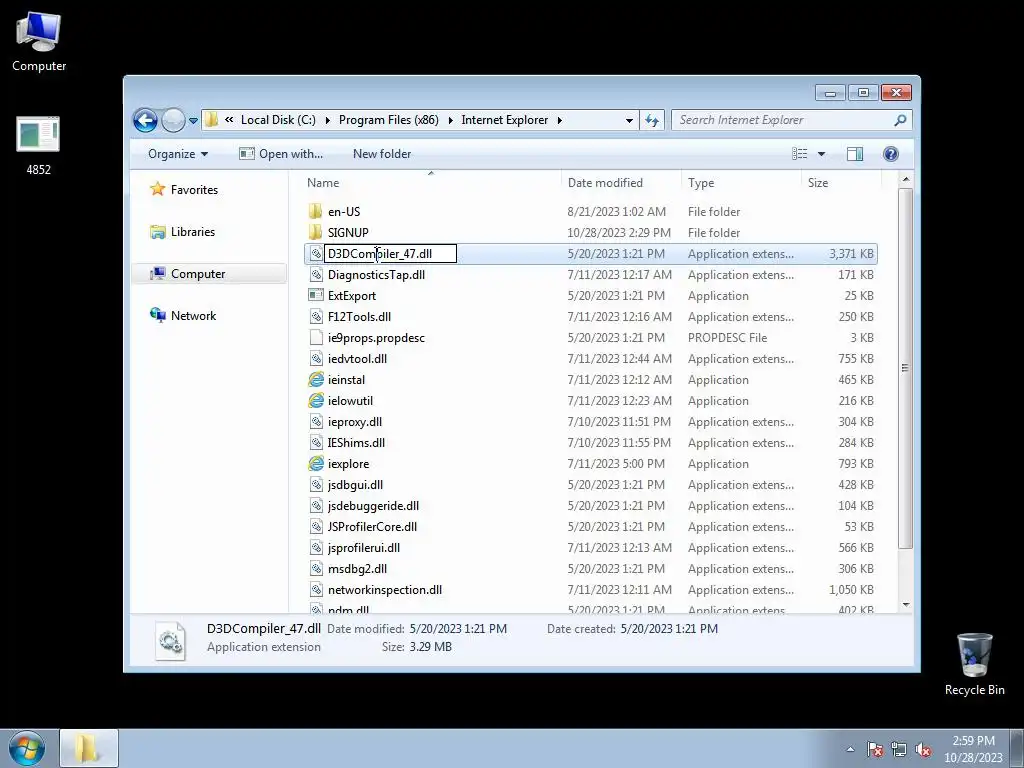Viewport: 1024px width, 768px height.
Task: Click the Back navigation arrow button
Action: pyautogui.click(x=145, y=120)
